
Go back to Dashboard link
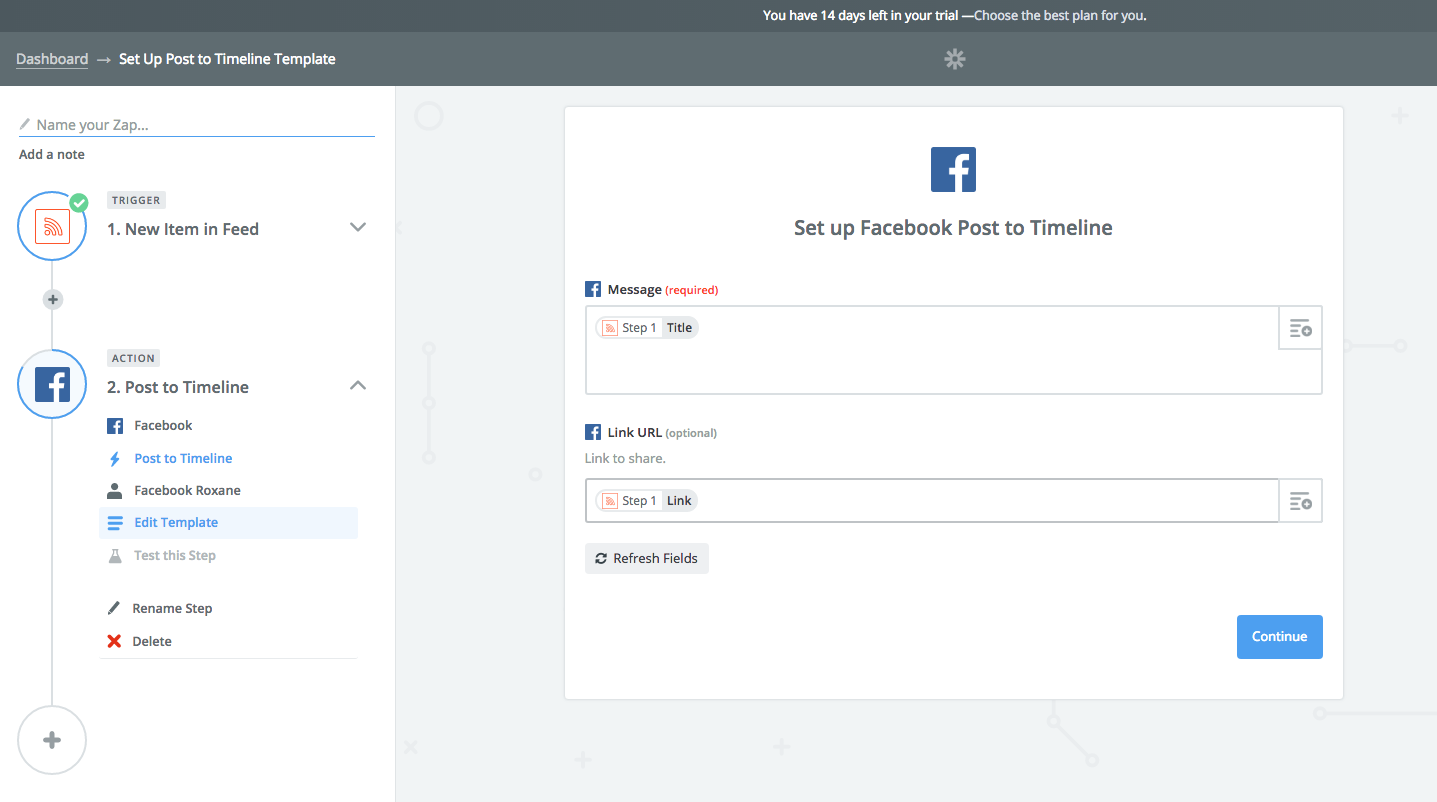[52, 59]
